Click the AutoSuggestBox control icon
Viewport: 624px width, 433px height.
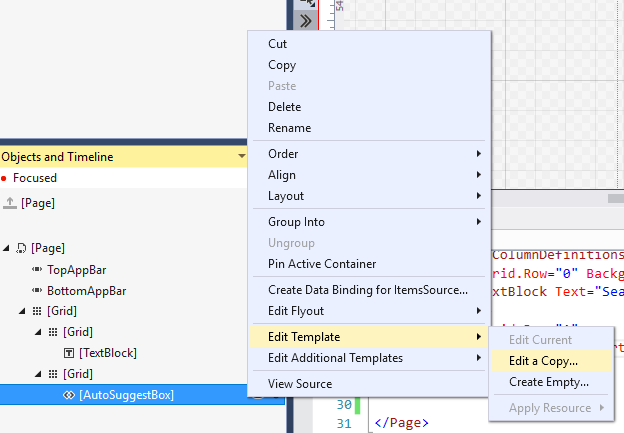pos(69,395)
